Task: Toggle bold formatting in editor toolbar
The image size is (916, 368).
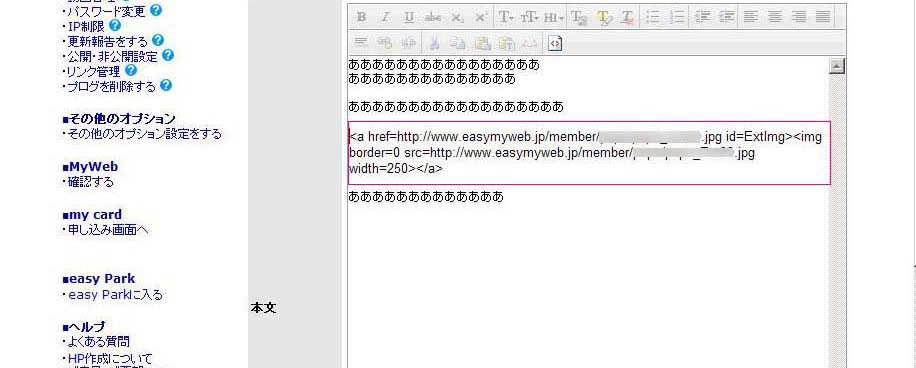Action: pos(361,18)
